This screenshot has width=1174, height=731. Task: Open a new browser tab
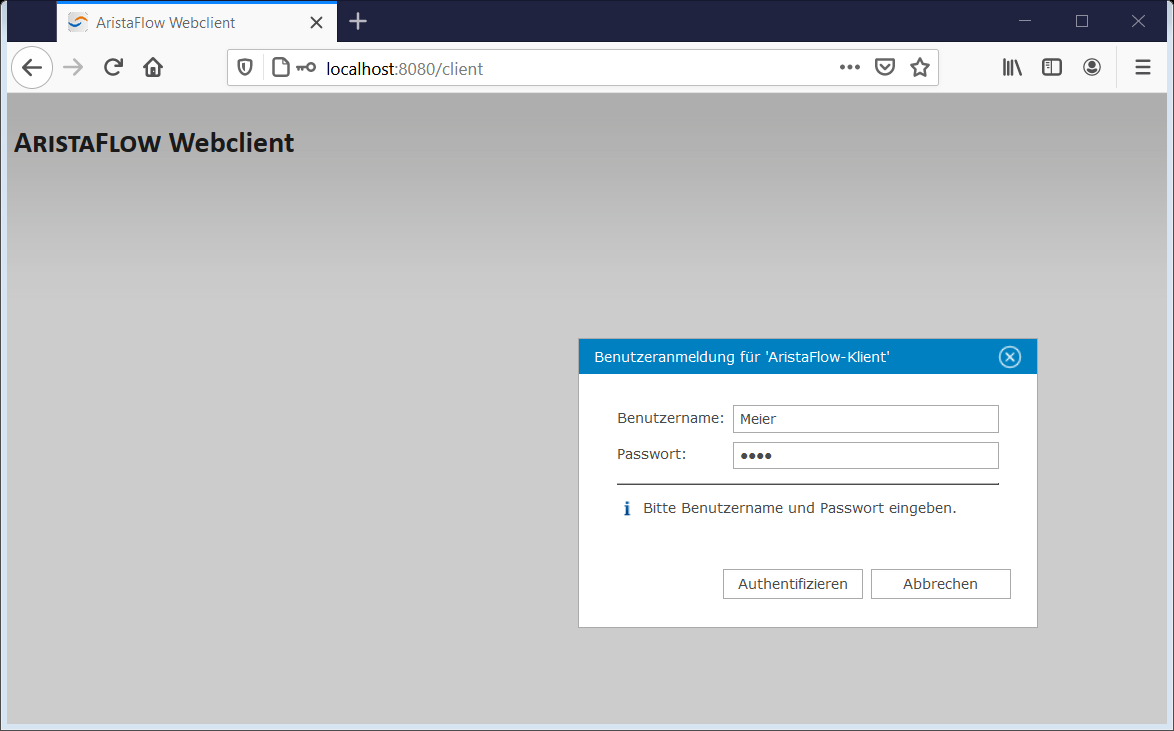tap(358, 22)
